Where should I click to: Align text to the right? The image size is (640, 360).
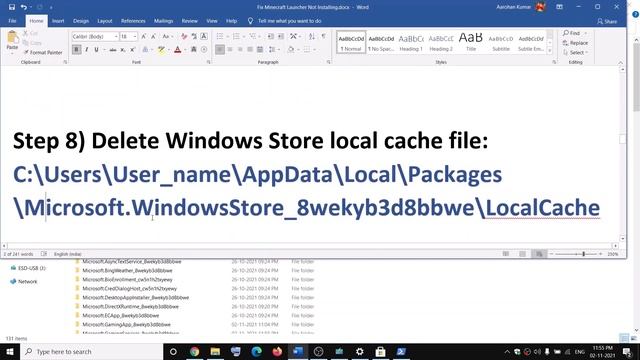click(x=240, y=49)
